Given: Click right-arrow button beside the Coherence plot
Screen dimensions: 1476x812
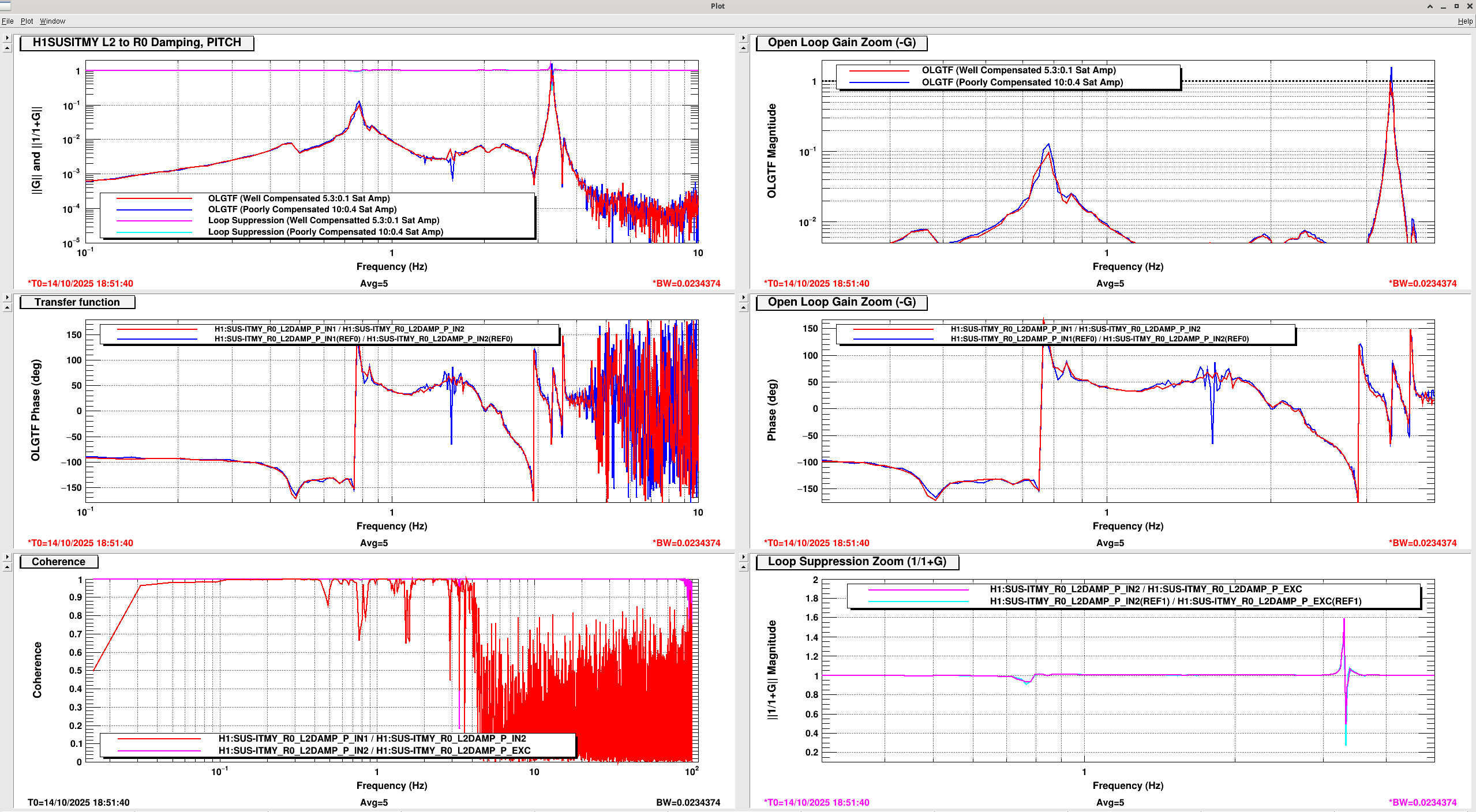Looking at the screenshot, I should click(7, 557).
